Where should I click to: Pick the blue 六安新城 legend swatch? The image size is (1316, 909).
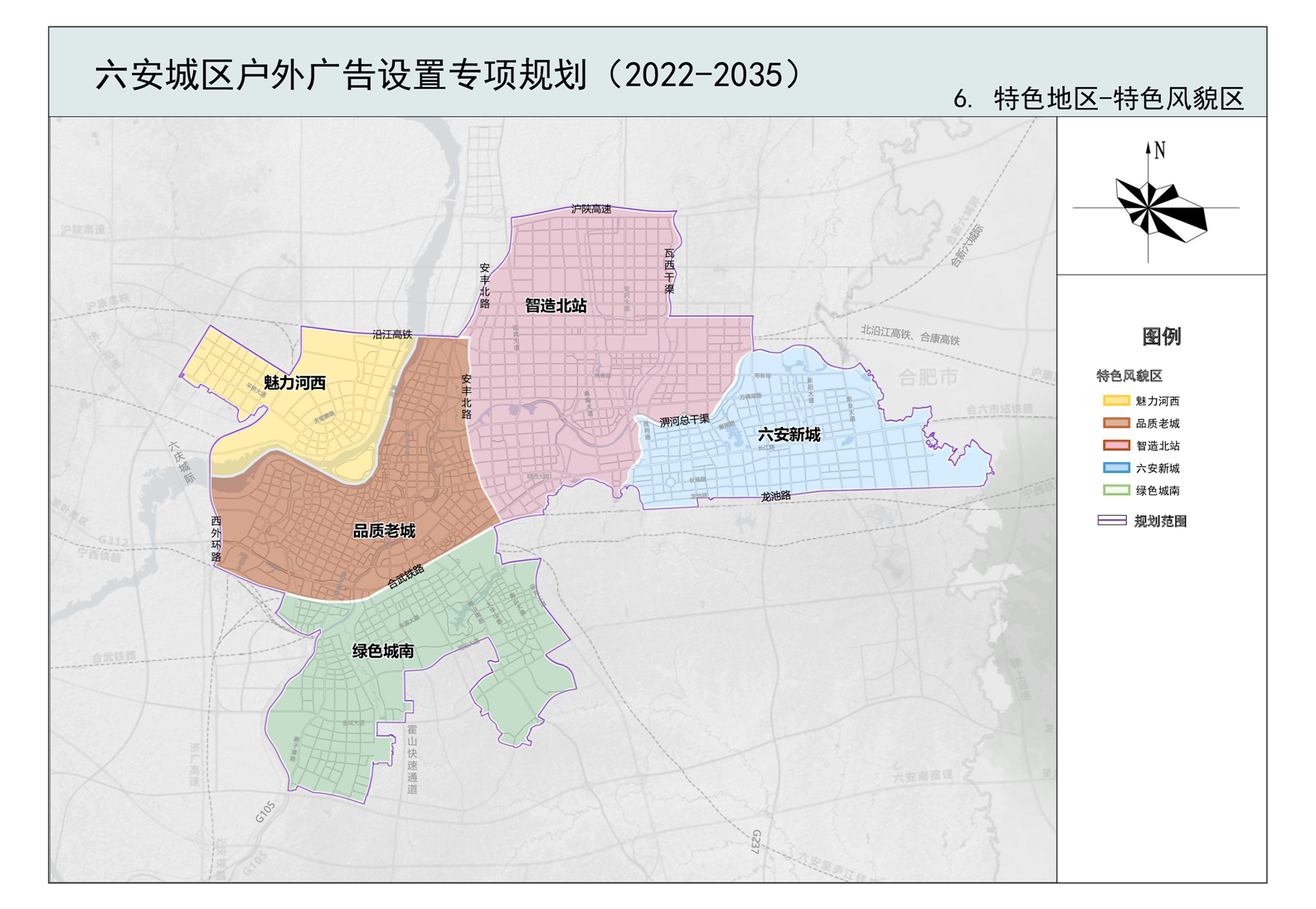pos(1115,468)
